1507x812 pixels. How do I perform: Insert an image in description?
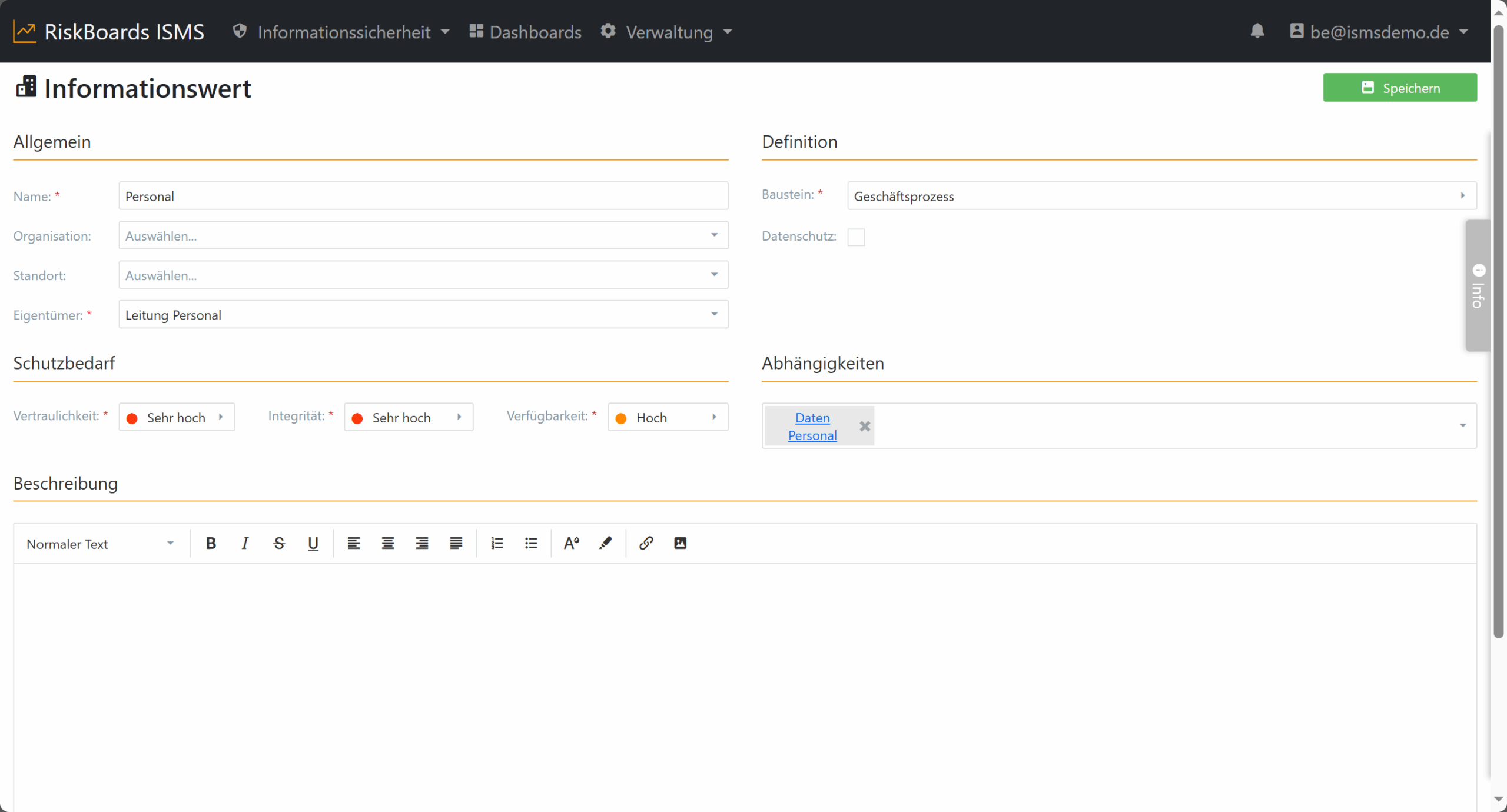[x=680, y=543]
